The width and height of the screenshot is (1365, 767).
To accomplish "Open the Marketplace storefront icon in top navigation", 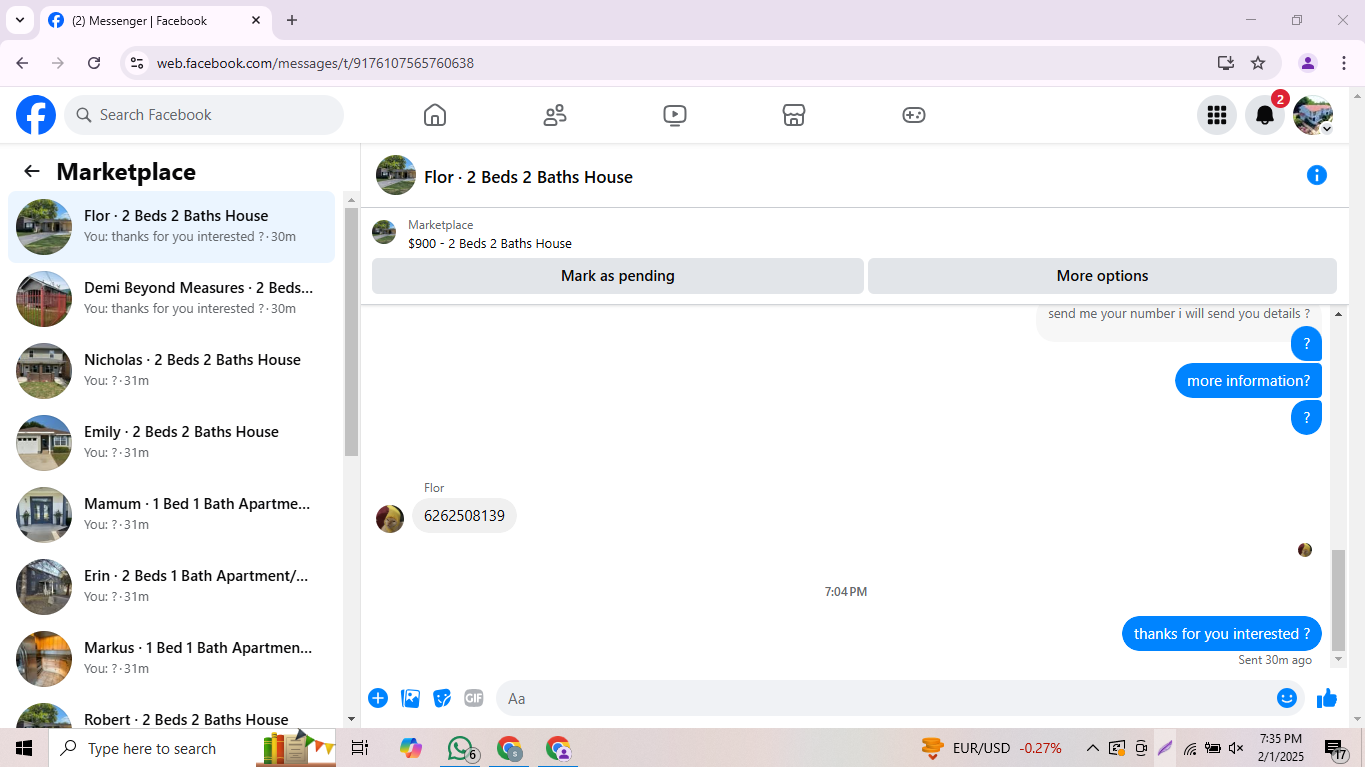I will pyautogui.click(x=794, y=115).
